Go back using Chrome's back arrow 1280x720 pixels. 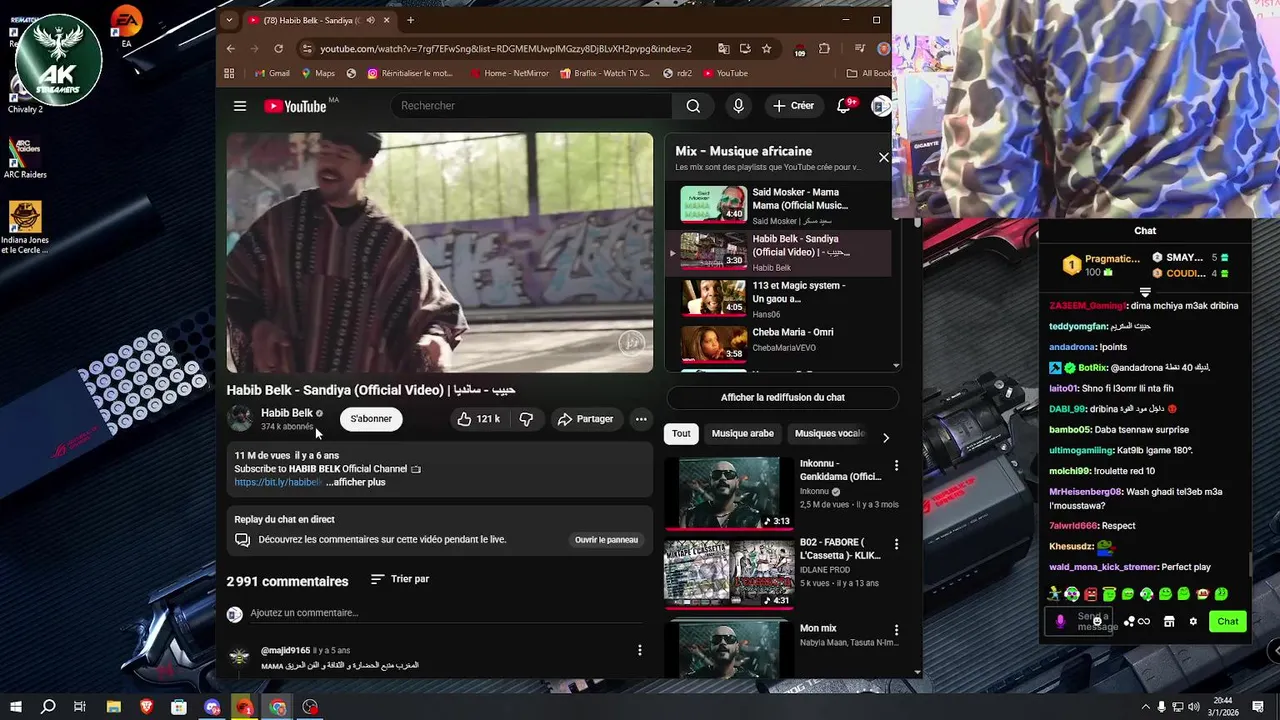point(231,48)
